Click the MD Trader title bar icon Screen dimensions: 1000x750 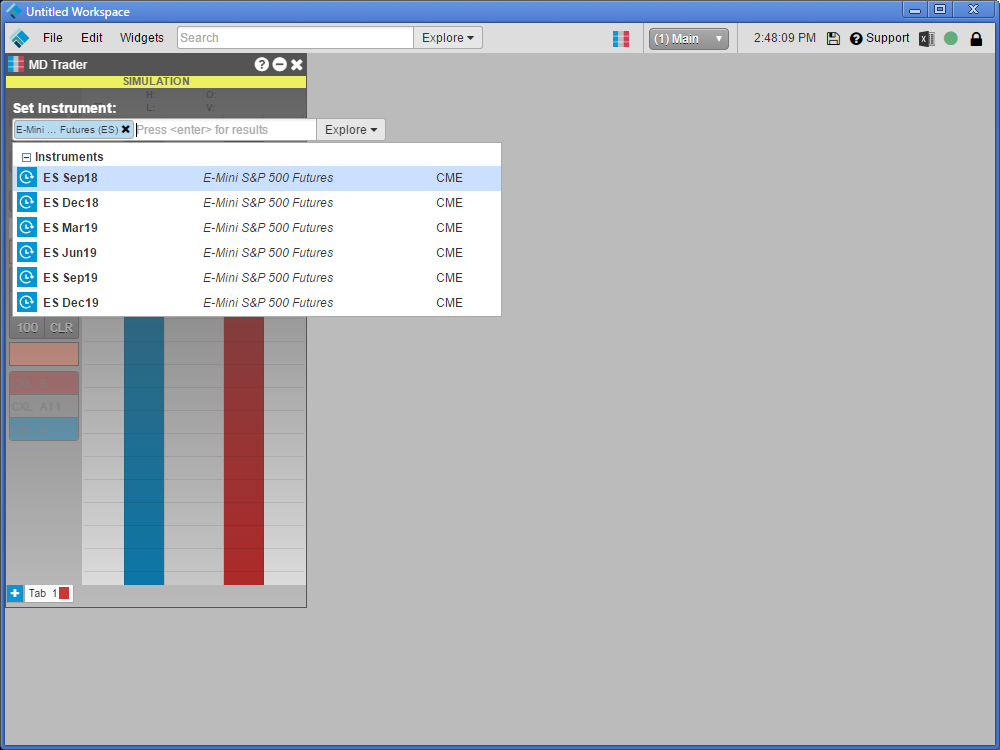(16, 64)
